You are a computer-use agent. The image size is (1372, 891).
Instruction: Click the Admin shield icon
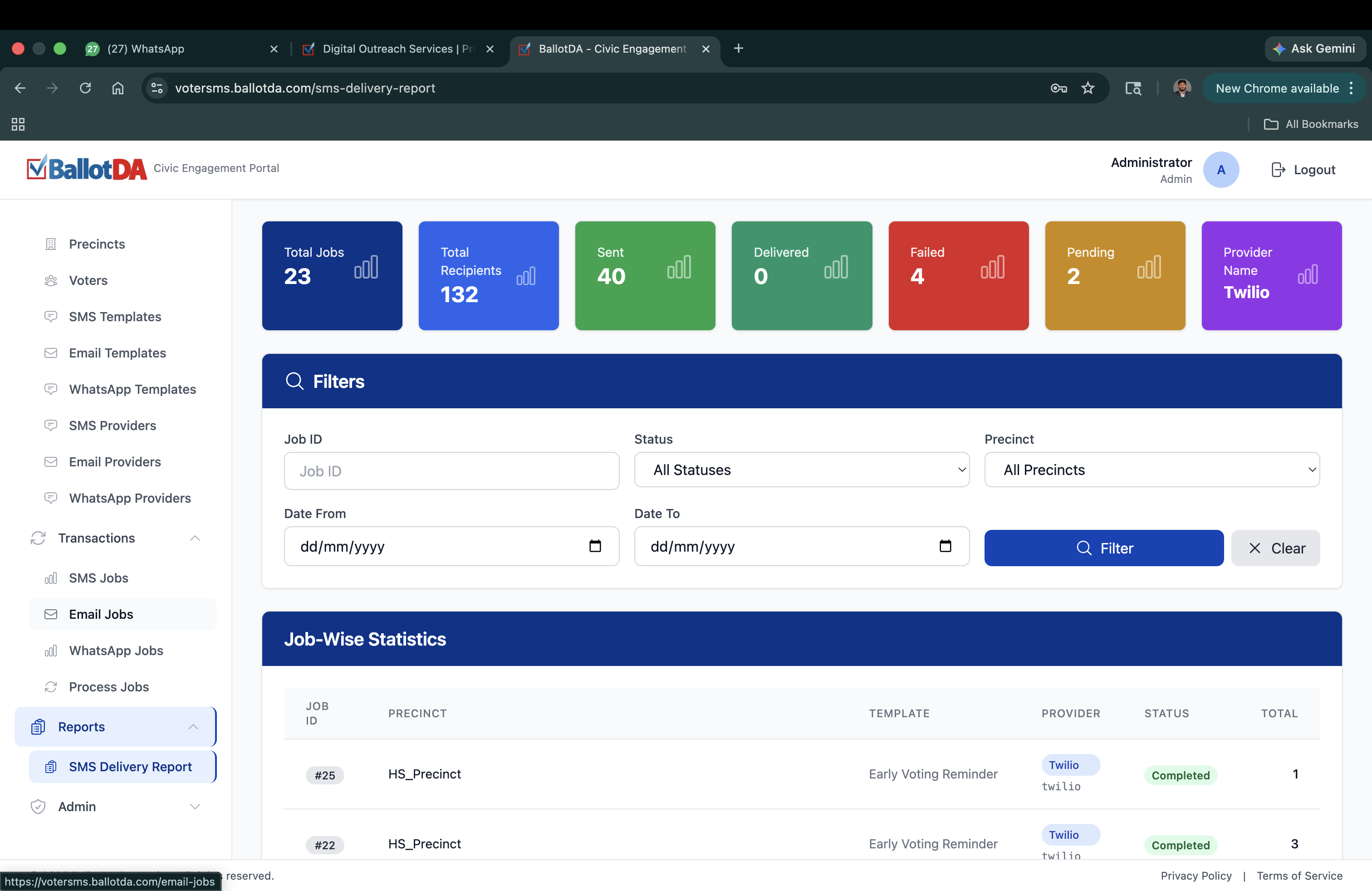coord(38,806)
